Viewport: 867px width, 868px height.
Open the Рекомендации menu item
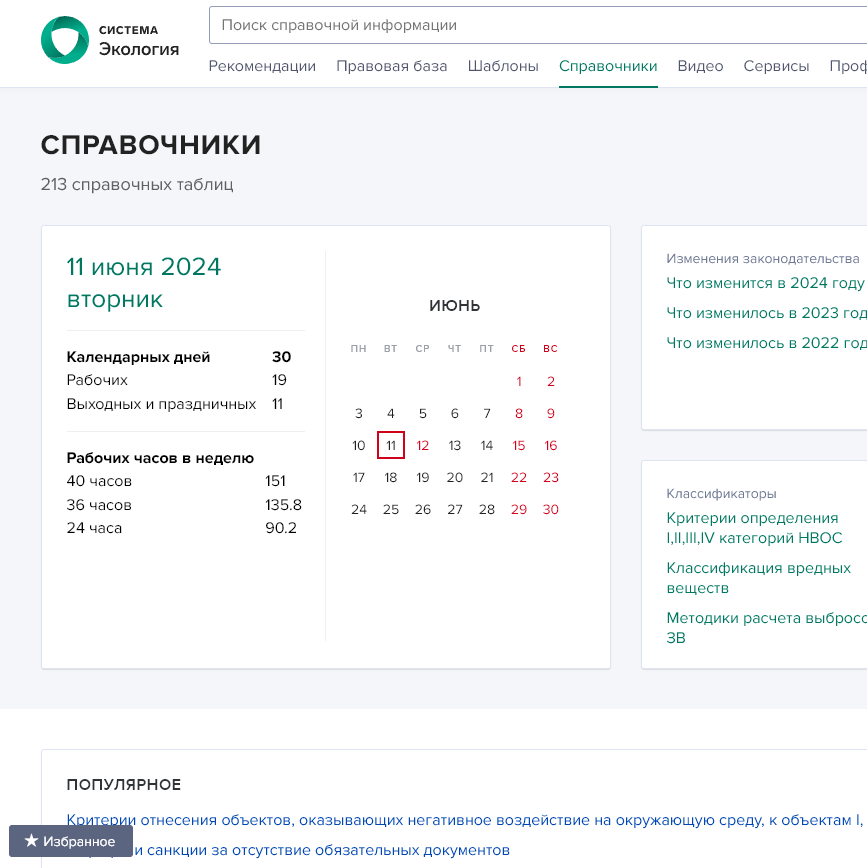(262, 65)
